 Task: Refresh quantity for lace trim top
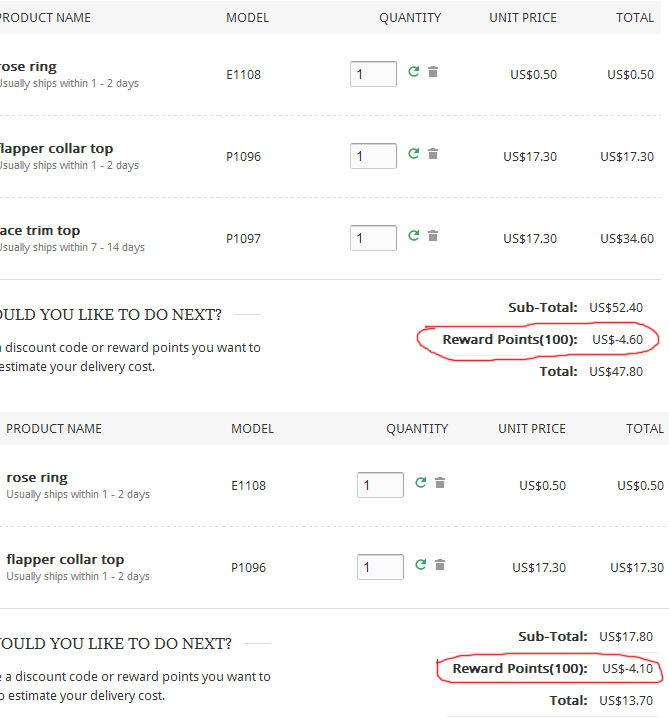413,235
